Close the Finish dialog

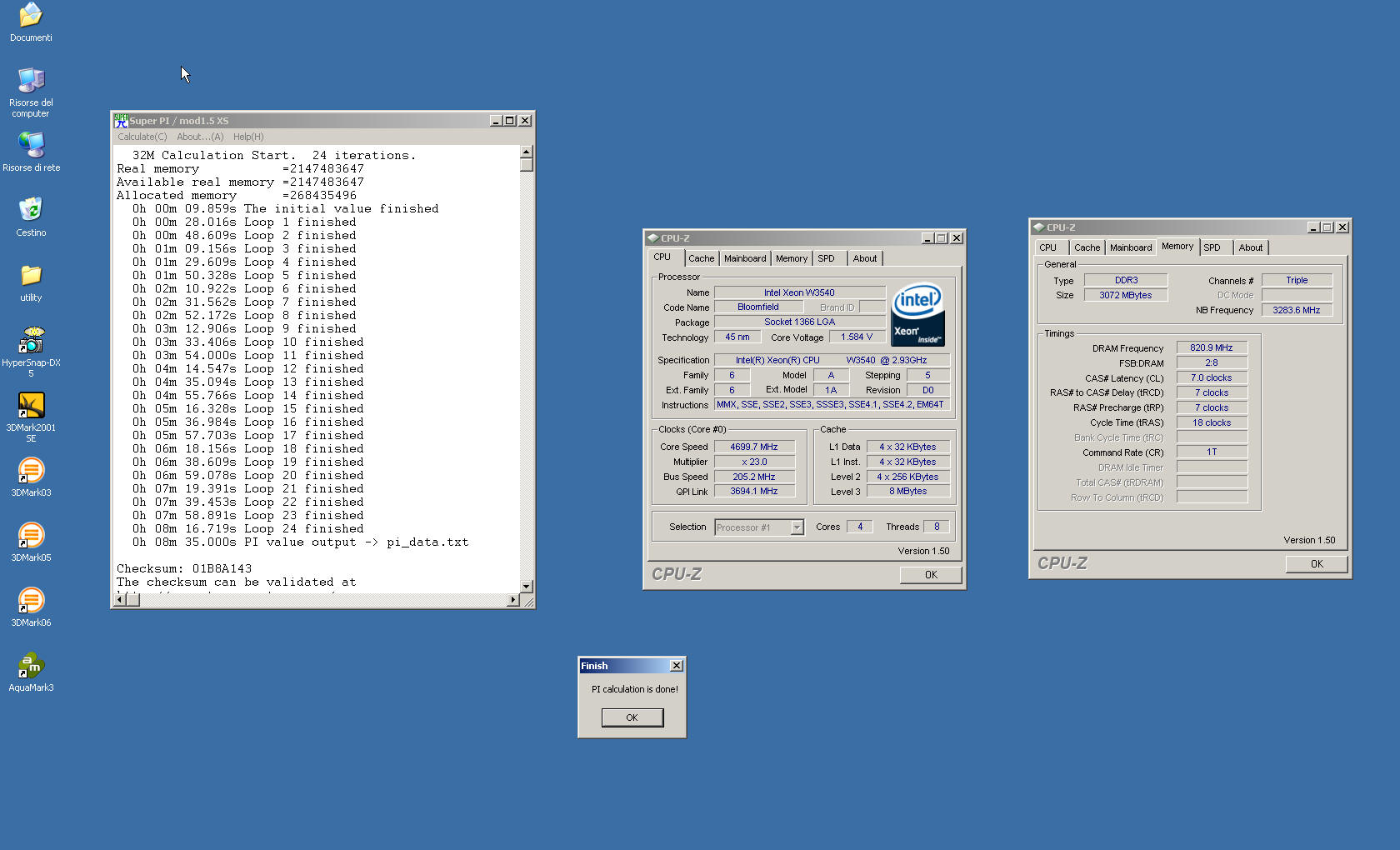click(x=677, y=666)
